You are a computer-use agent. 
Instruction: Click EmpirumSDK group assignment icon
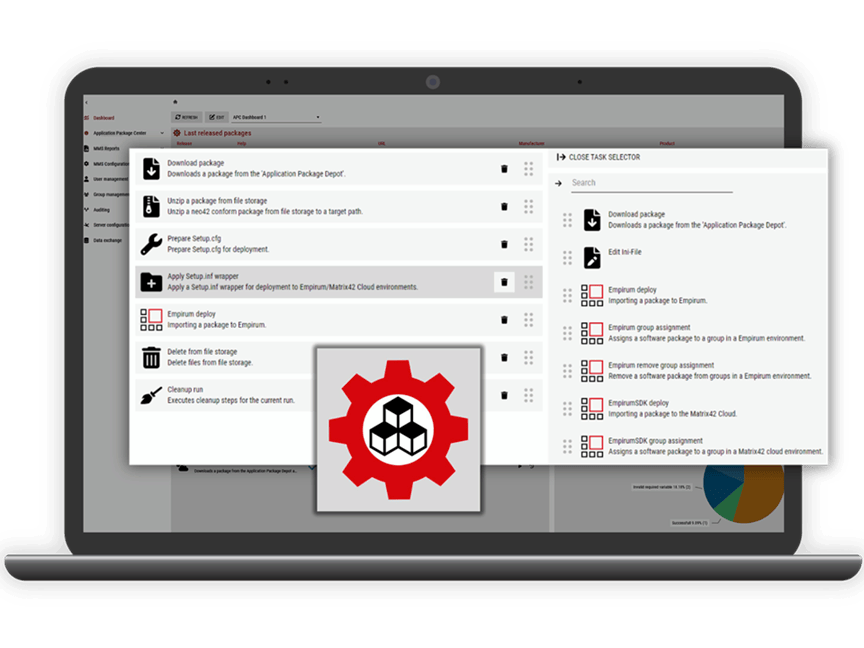click(x=592, y=446)
